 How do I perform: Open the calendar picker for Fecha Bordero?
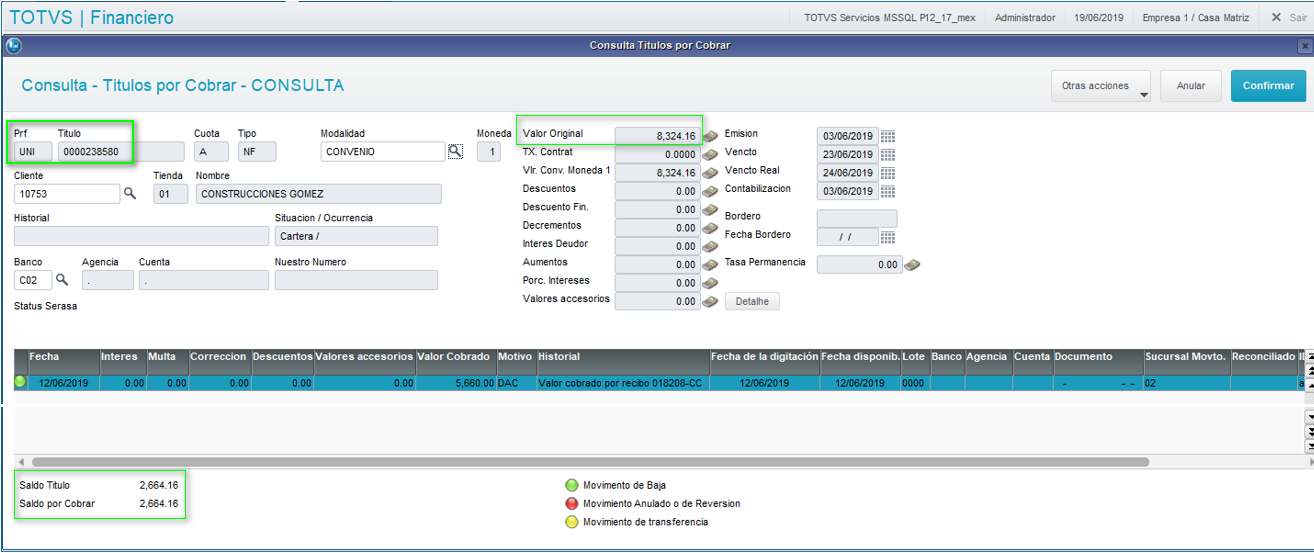(888, 237)
